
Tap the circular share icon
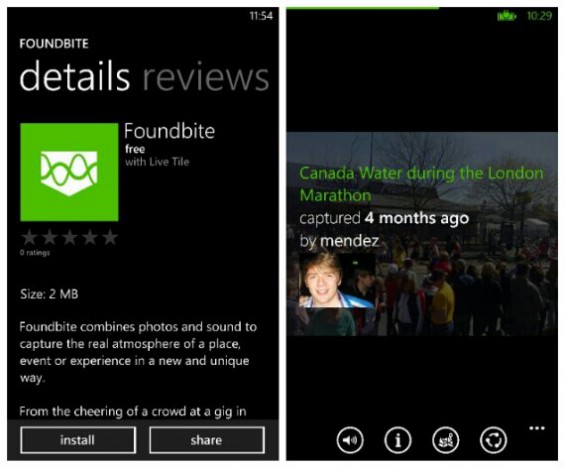click(x=493, y=440)
